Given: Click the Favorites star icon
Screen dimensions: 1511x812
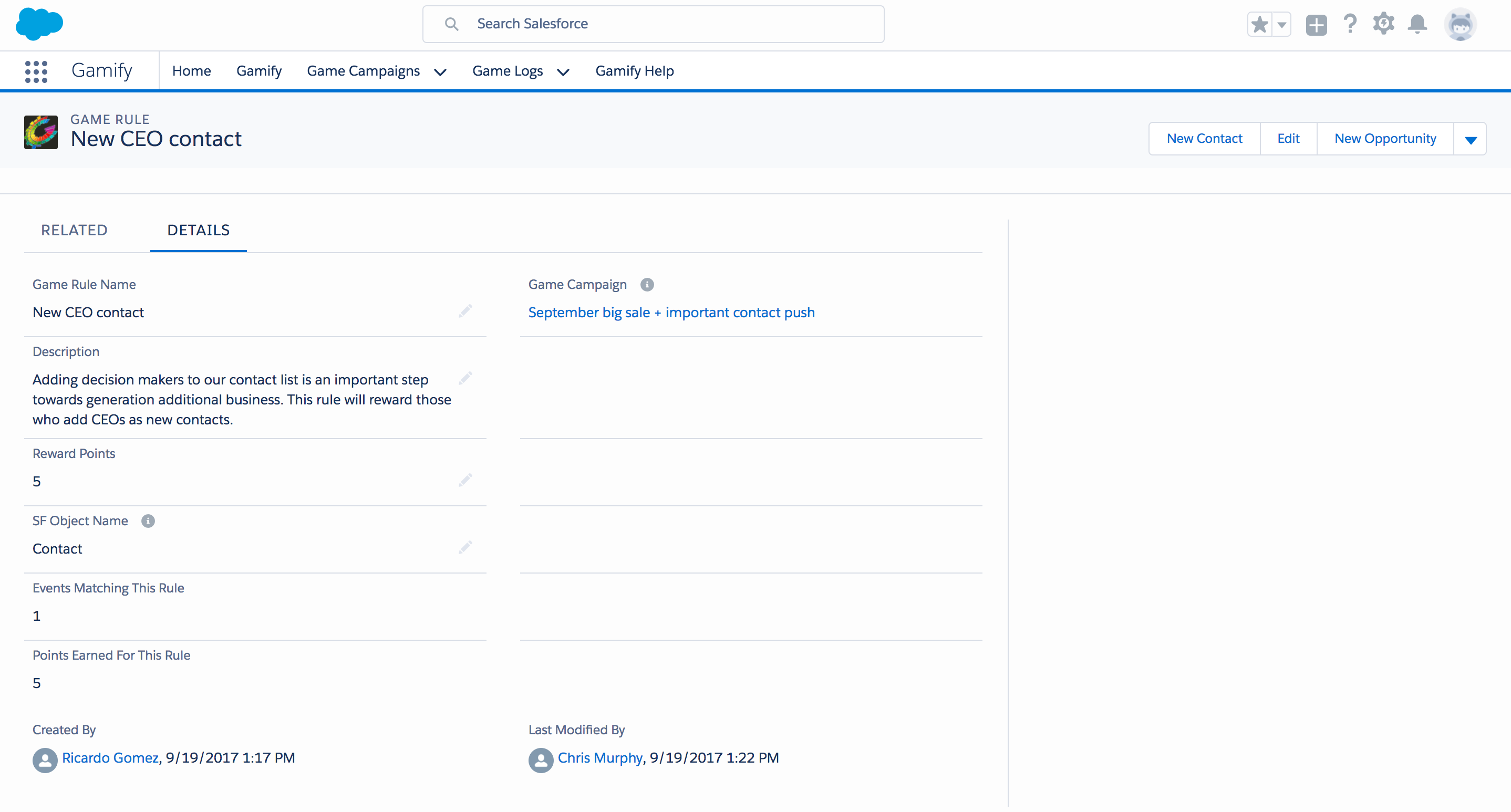Looking at the screenshot, I should coord(1259,25).
